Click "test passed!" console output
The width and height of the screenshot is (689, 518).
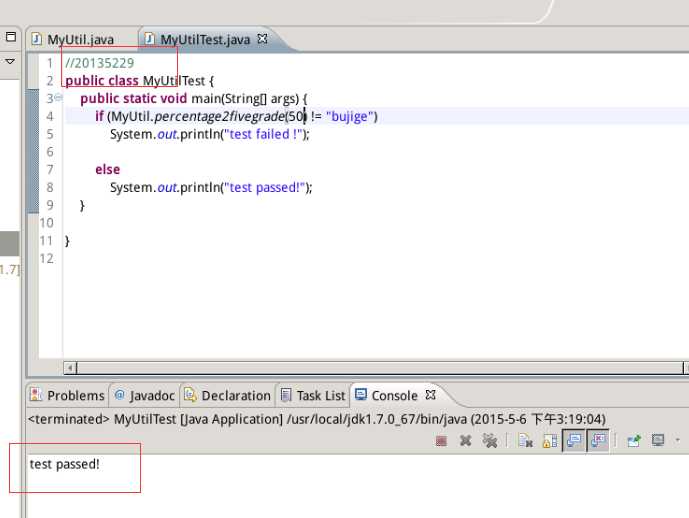click(x=65, y=464)
